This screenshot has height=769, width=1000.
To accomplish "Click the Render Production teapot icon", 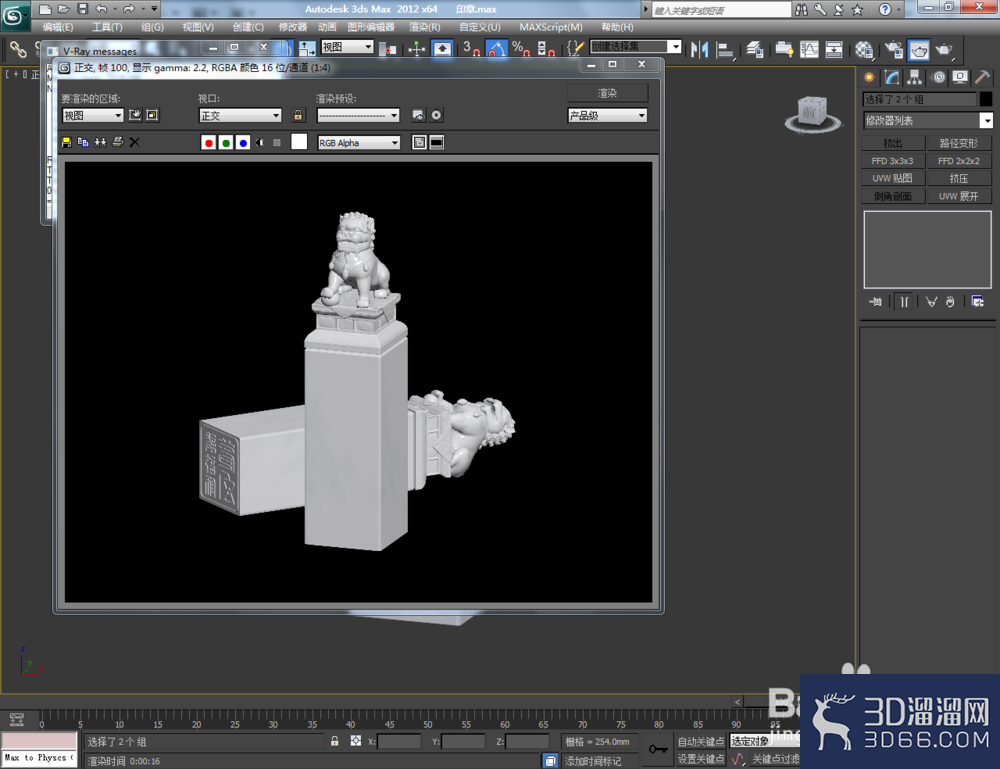I will point(944,49).
